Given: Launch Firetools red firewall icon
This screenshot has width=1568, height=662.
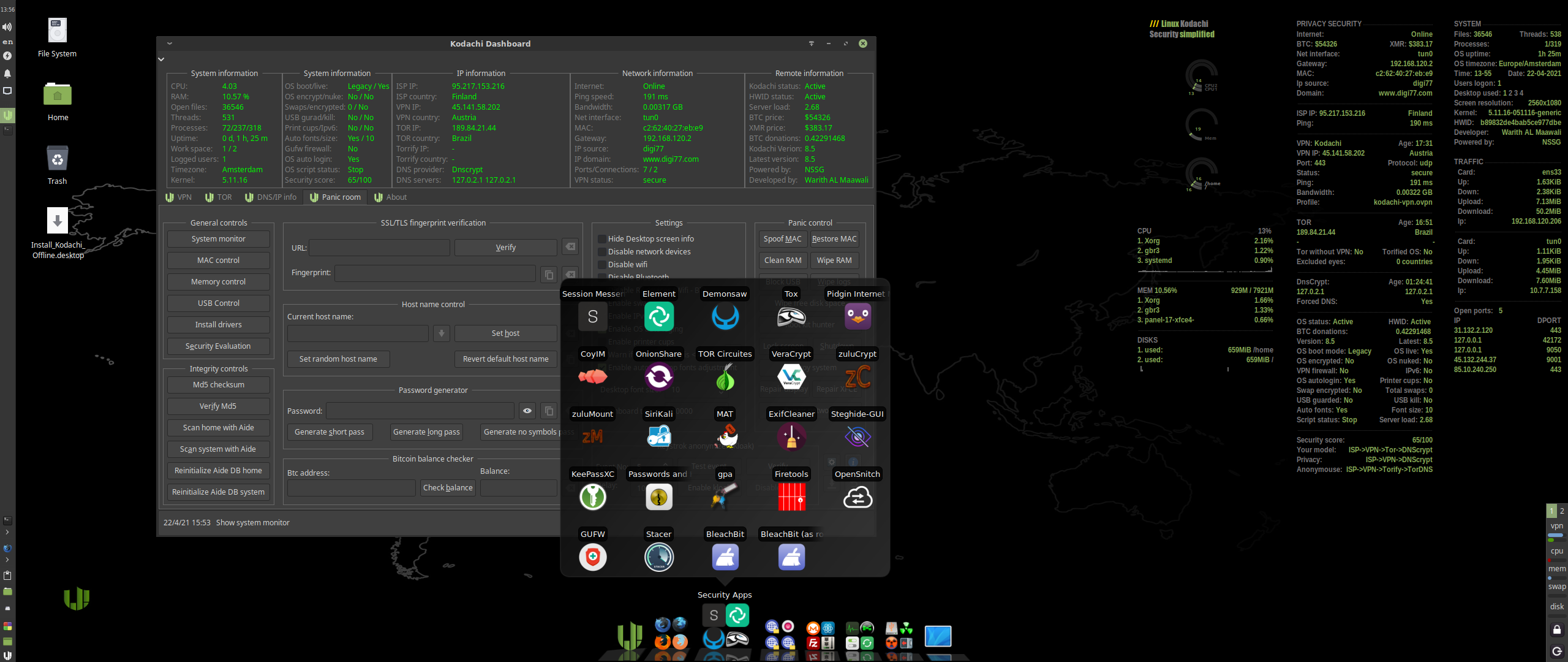Looking at the screenshot, I should click(x=791, y=496).
